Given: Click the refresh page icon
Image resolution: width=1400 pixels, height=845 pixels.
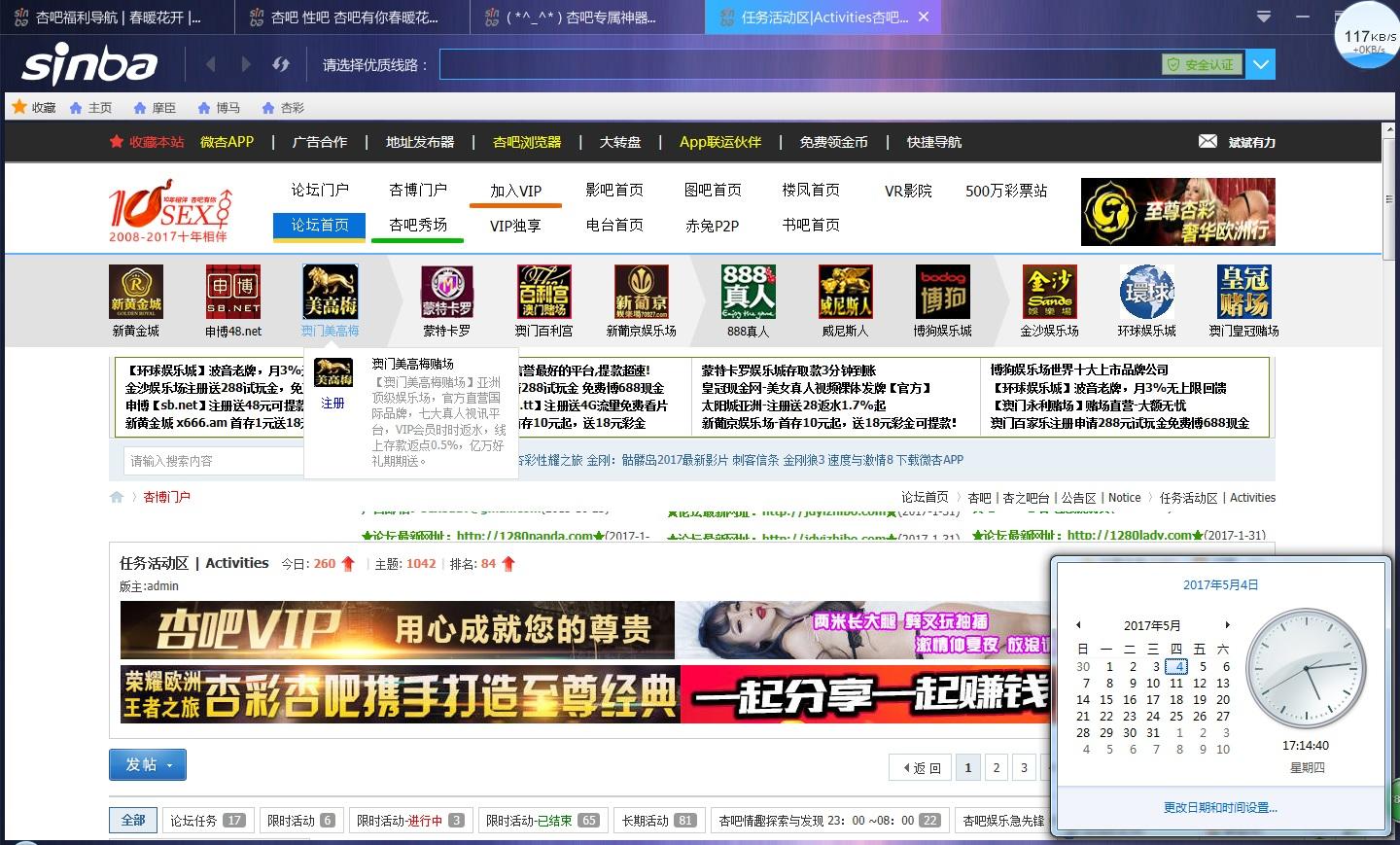Looking at the screenshot, I should (281, 64).
